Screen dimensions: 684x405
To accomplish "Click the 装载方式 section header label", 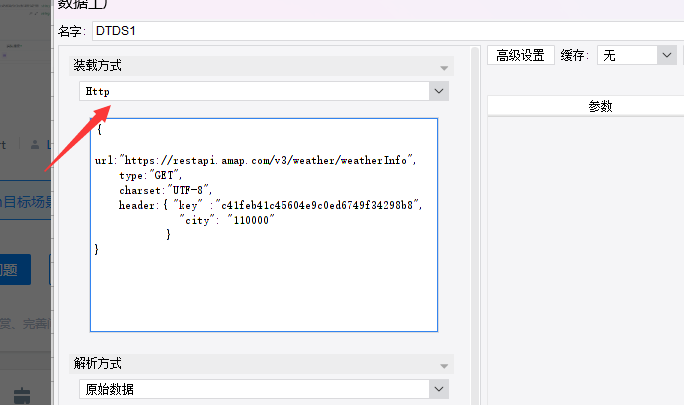I will click(97, 65).
